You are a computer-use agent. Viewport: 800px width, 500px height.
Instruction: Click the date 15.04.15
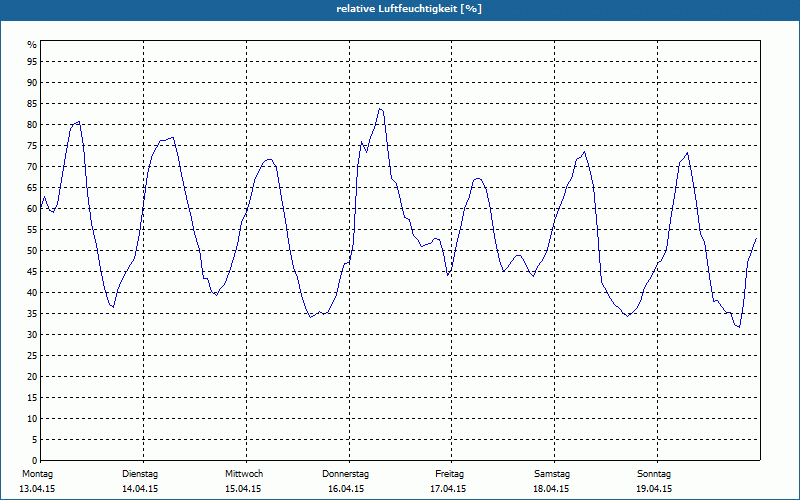click(x=243, y=489)
